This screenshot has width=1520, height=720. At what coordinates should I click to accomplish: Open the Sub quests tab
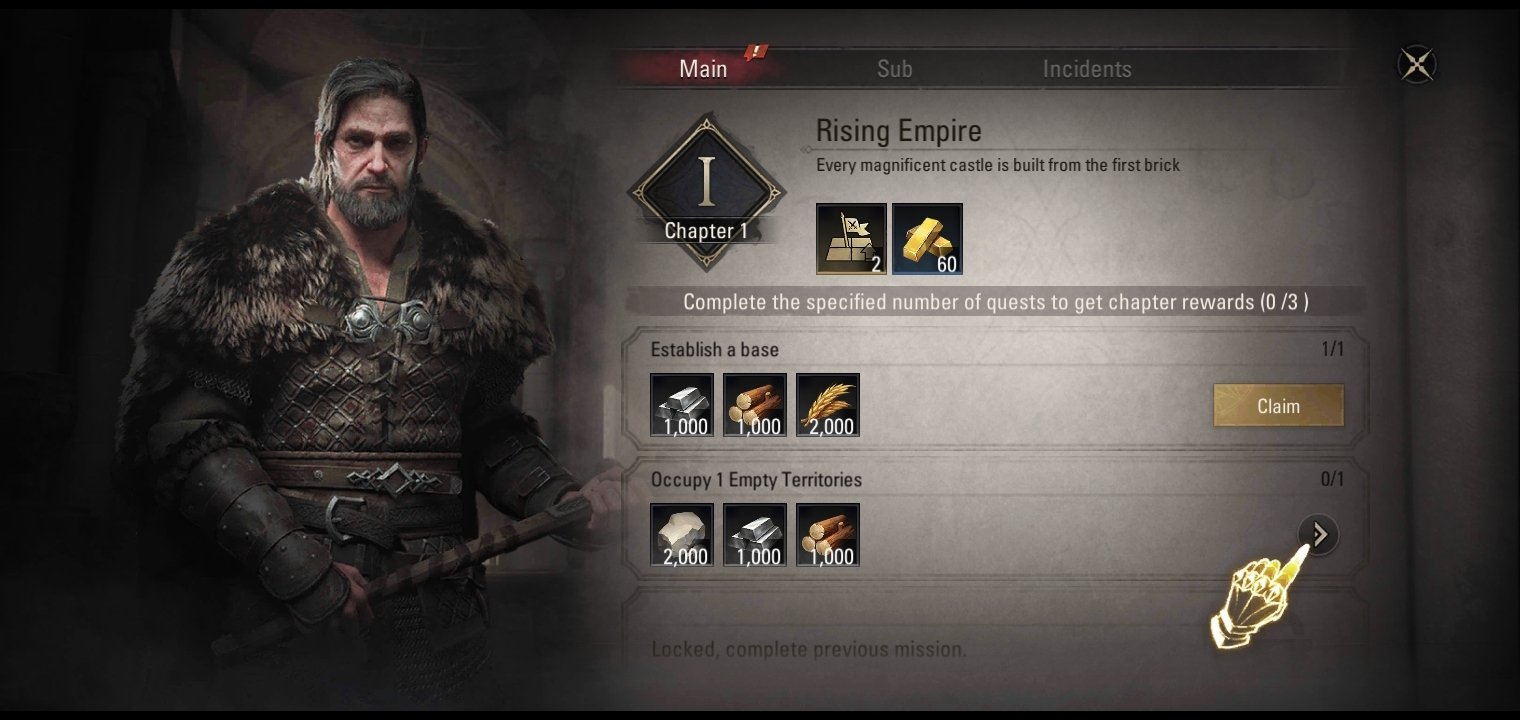894,69
